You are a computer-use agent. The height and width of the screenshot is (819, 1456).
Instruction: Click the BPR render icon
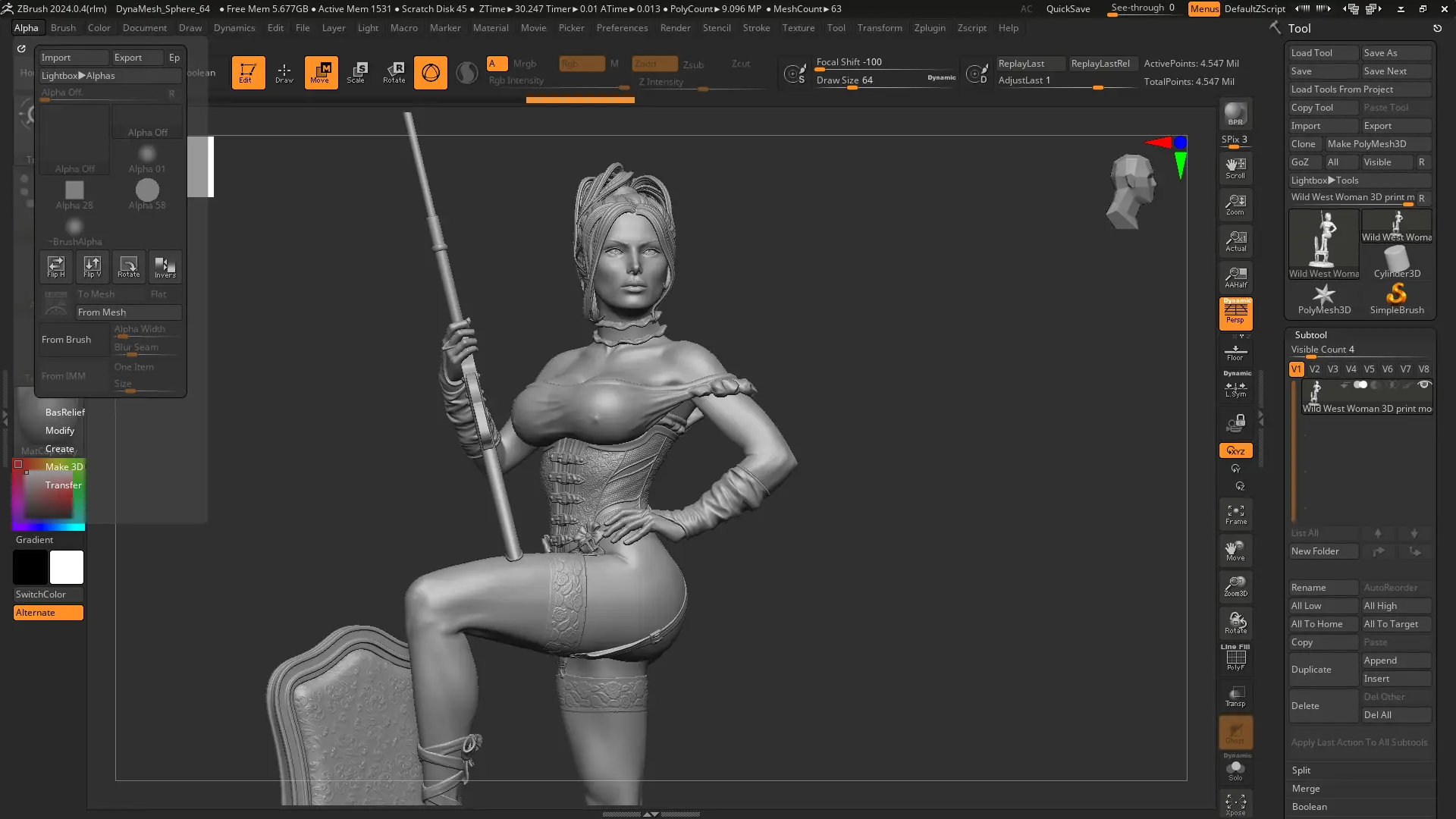coord(1235,115)
